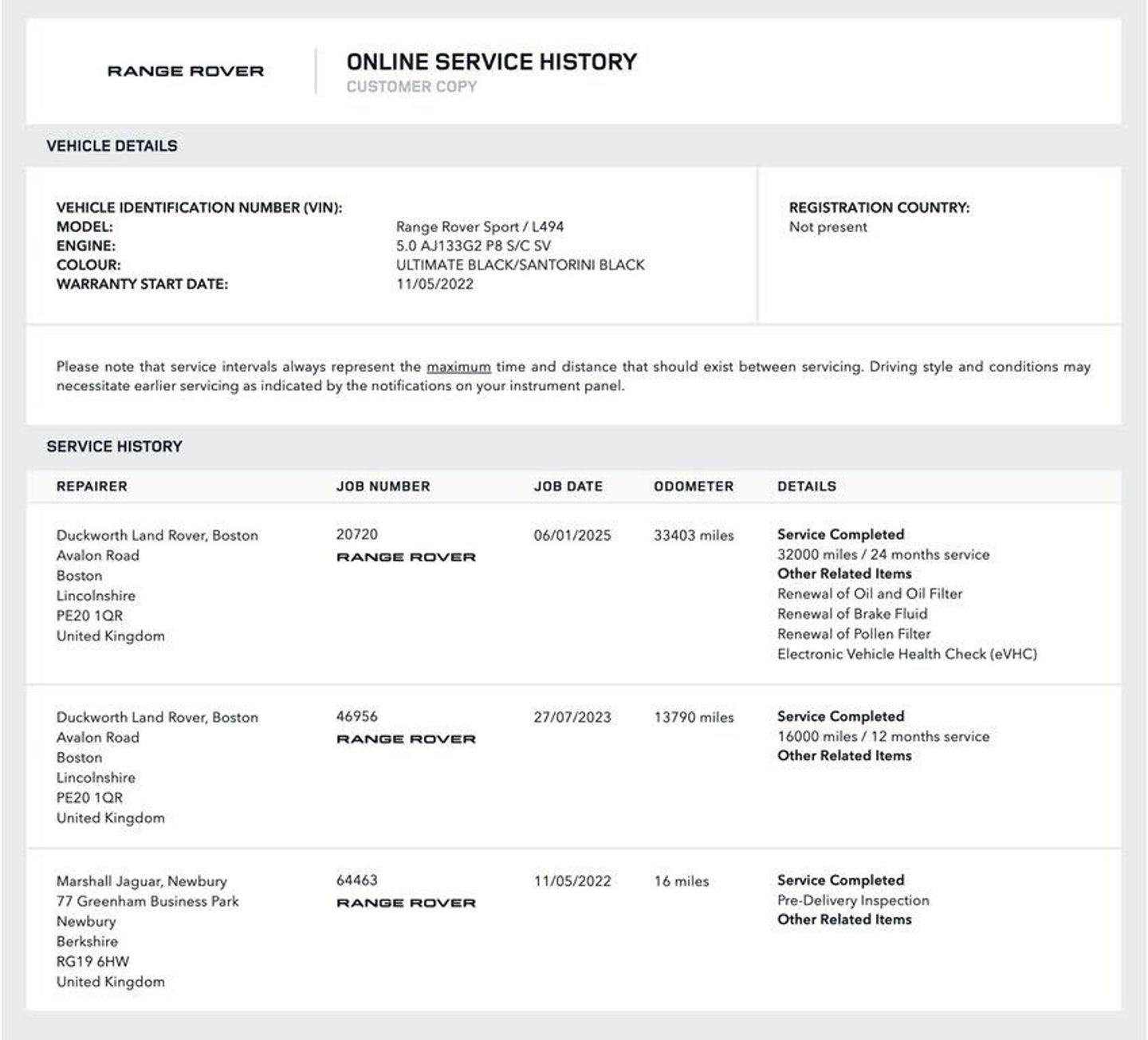Click the Online Service History title
Screen dimensions: 1148x1040
click(x=491, y=62)
